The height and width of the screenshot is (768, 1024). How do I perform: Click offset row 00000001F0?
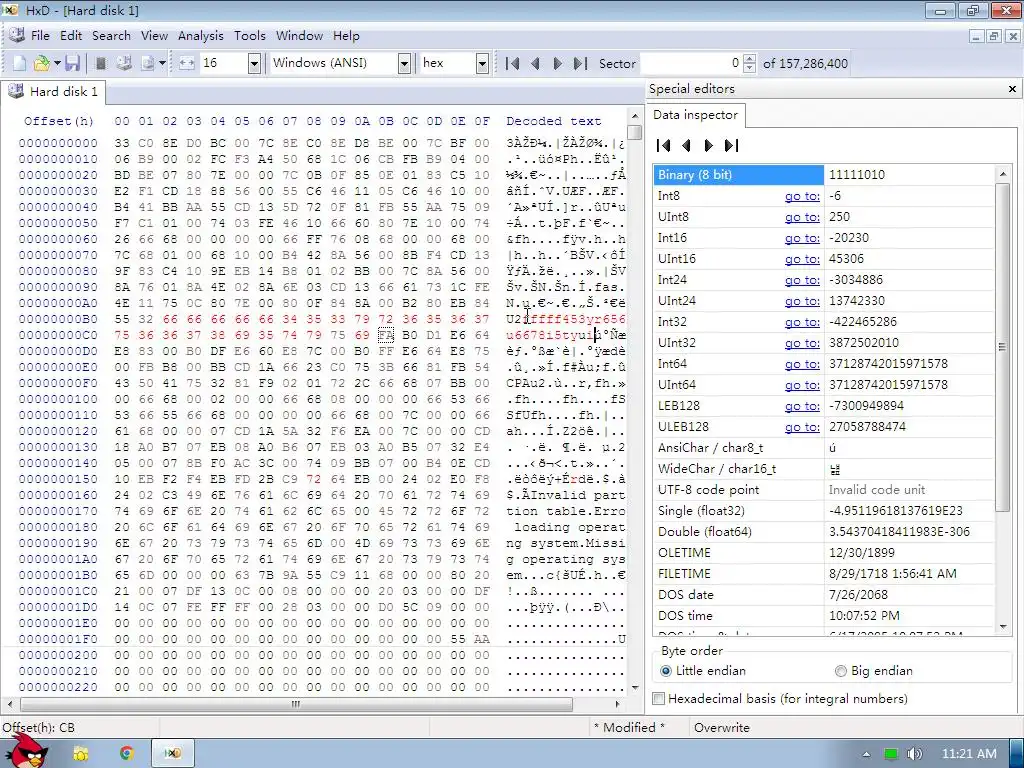(58, 639)
